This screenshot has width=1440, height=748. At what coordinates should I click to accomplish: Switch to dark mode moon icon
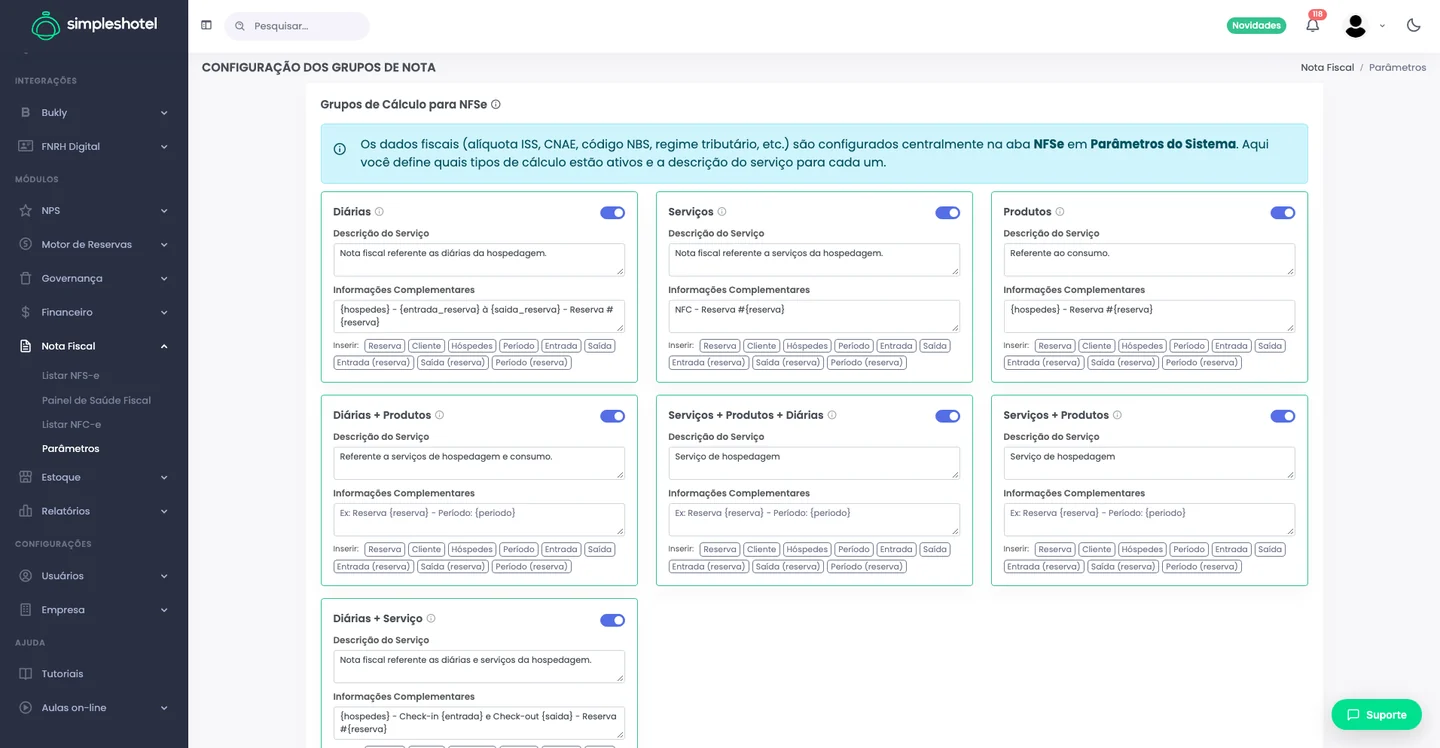1413,25
